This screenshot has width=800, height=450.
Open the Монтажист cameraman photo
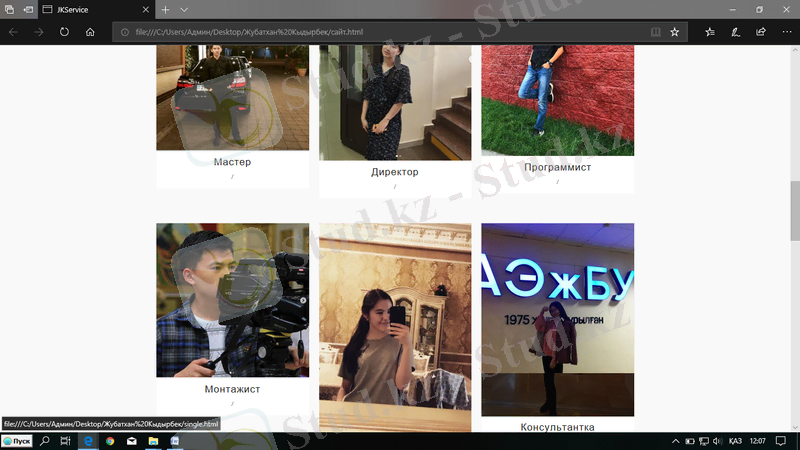click(x=233, y=300)
